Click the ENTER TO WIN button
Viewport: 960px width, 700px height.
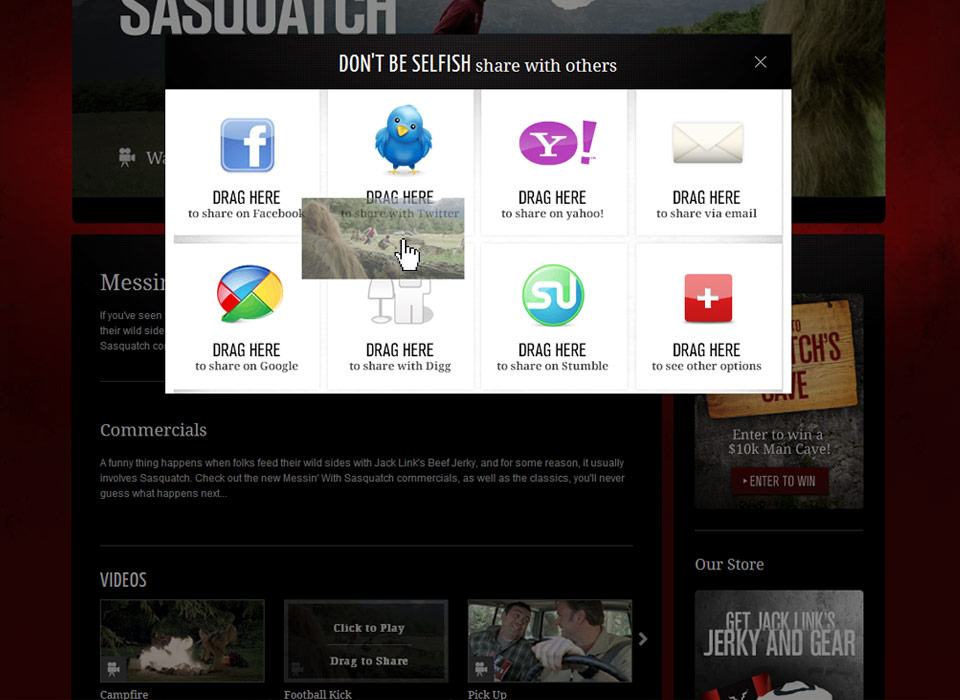coord(779,481)
